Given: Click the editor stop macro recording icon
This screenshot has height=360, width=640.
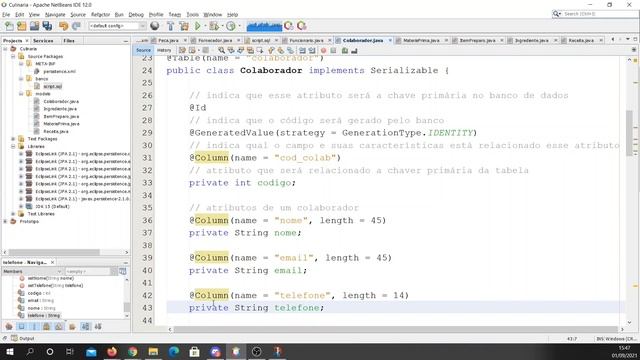Looking at the screenshot, I should (333, 51).
